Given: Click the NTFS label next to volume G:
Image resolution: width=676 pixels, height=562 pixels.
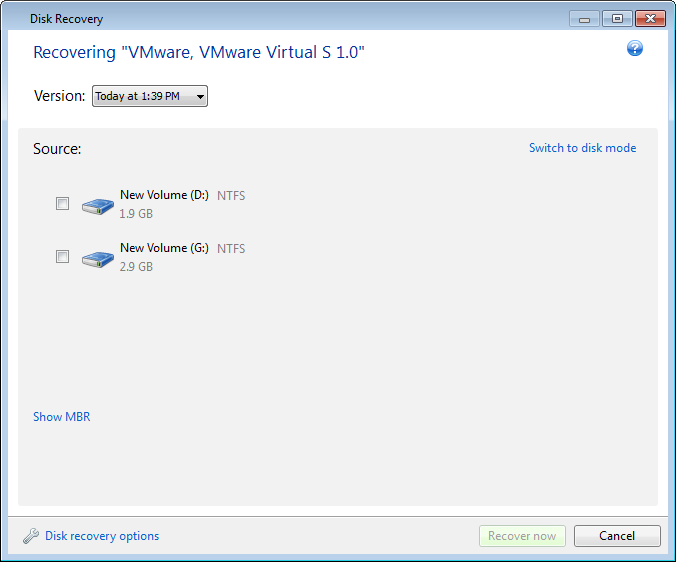Looking at the screenshot, I should [231, 249].
